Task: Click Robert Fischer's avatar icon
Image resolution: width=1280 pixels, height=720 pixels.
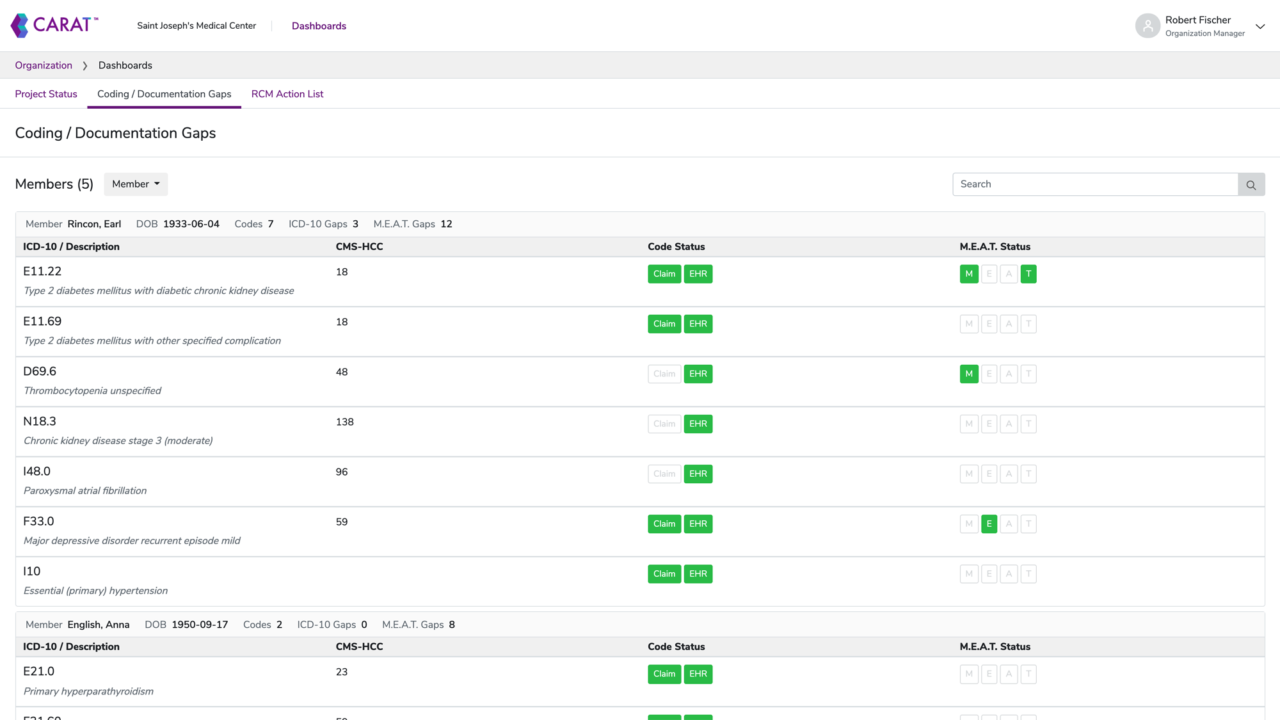Action: click(1146, 25)
